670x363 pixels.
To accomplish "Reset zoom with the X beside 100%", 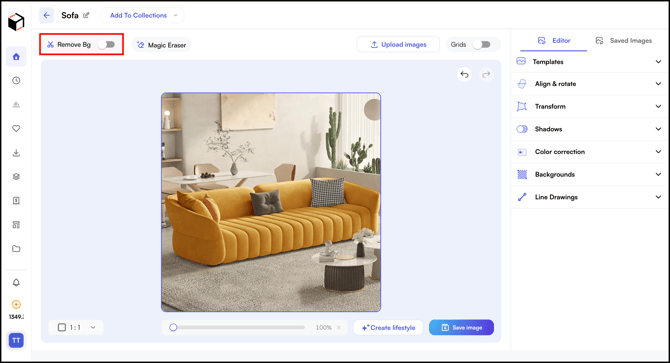I will pos(338,328).
